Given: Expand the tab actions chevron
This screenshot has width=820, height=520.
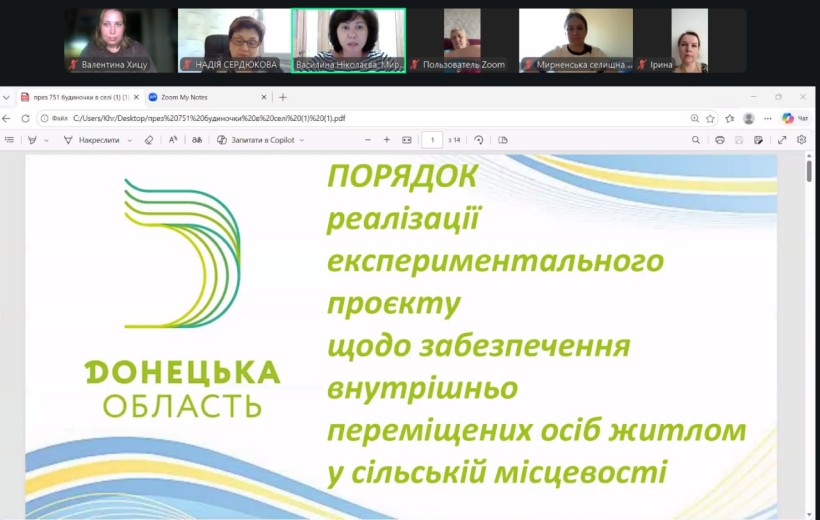Looking at the screenshot, I should pyautogui.click(x=6, y=97).
